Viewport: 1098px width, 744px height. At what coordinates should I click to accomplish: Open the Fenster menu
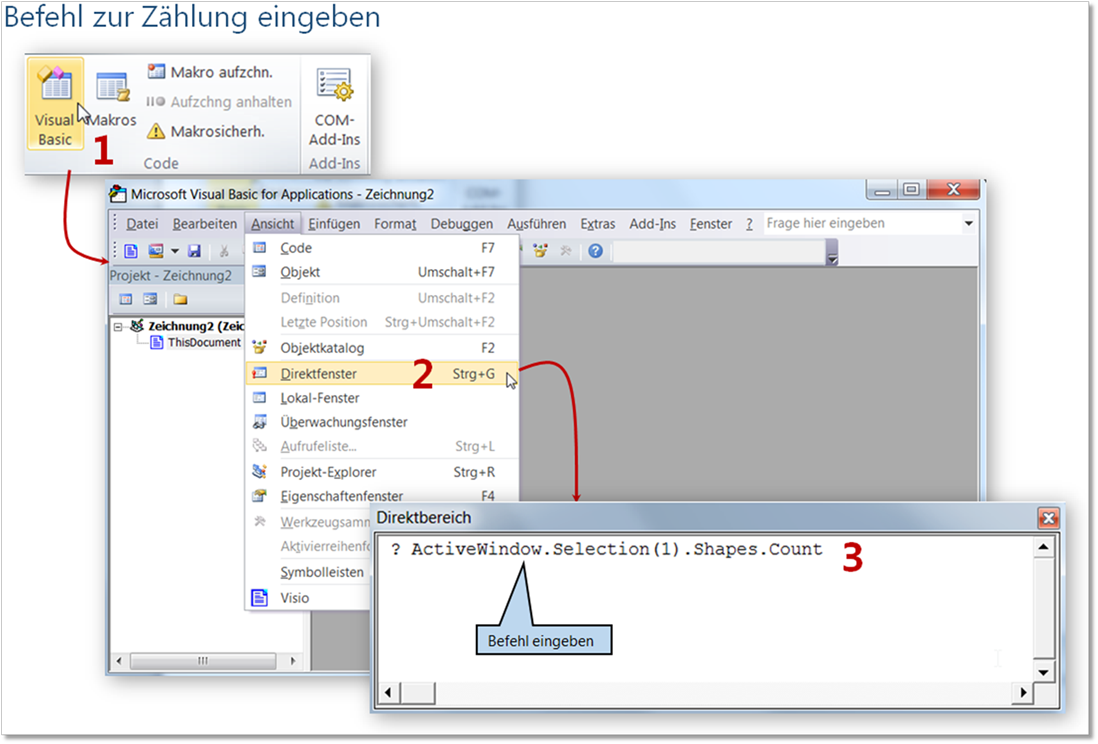(x=710, y=223)
